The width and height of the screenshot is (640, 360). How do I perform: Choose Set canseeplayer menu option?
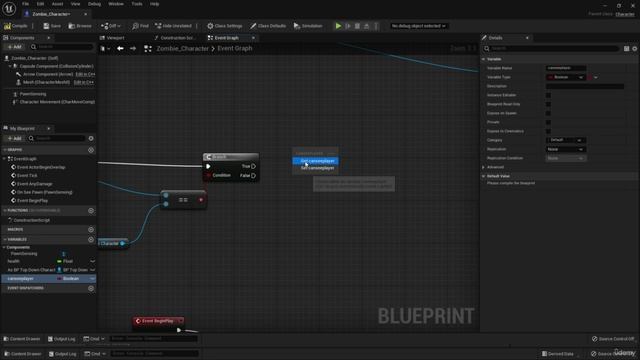316,168
